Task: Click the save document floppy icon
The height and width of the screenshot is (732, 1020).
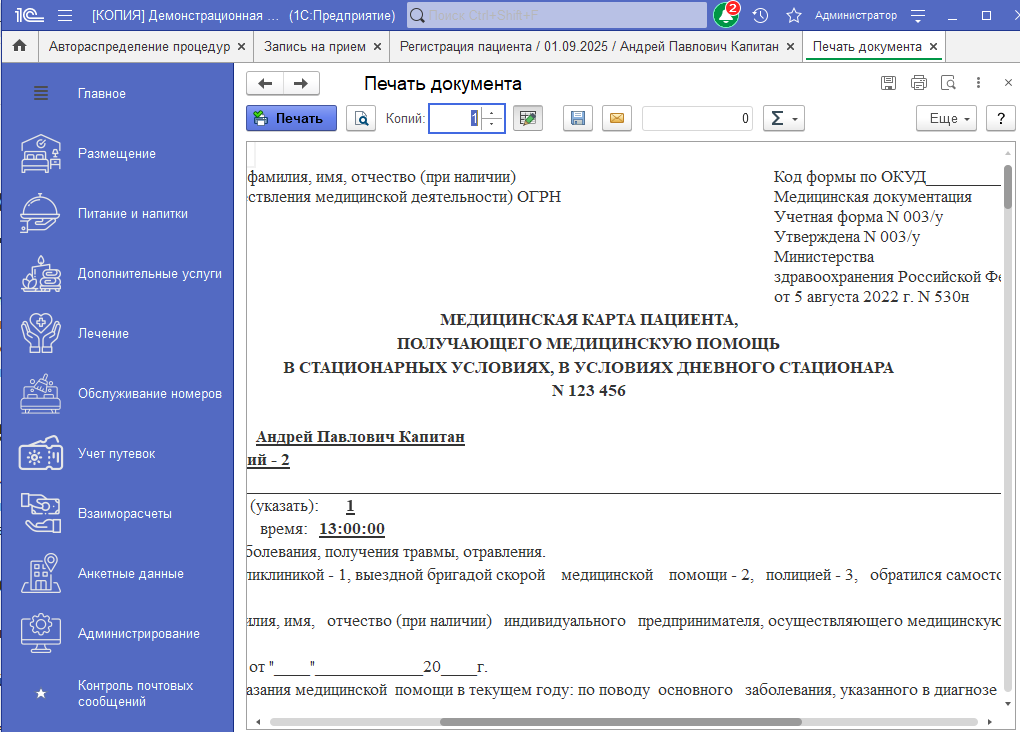Action: click(577, 118)
